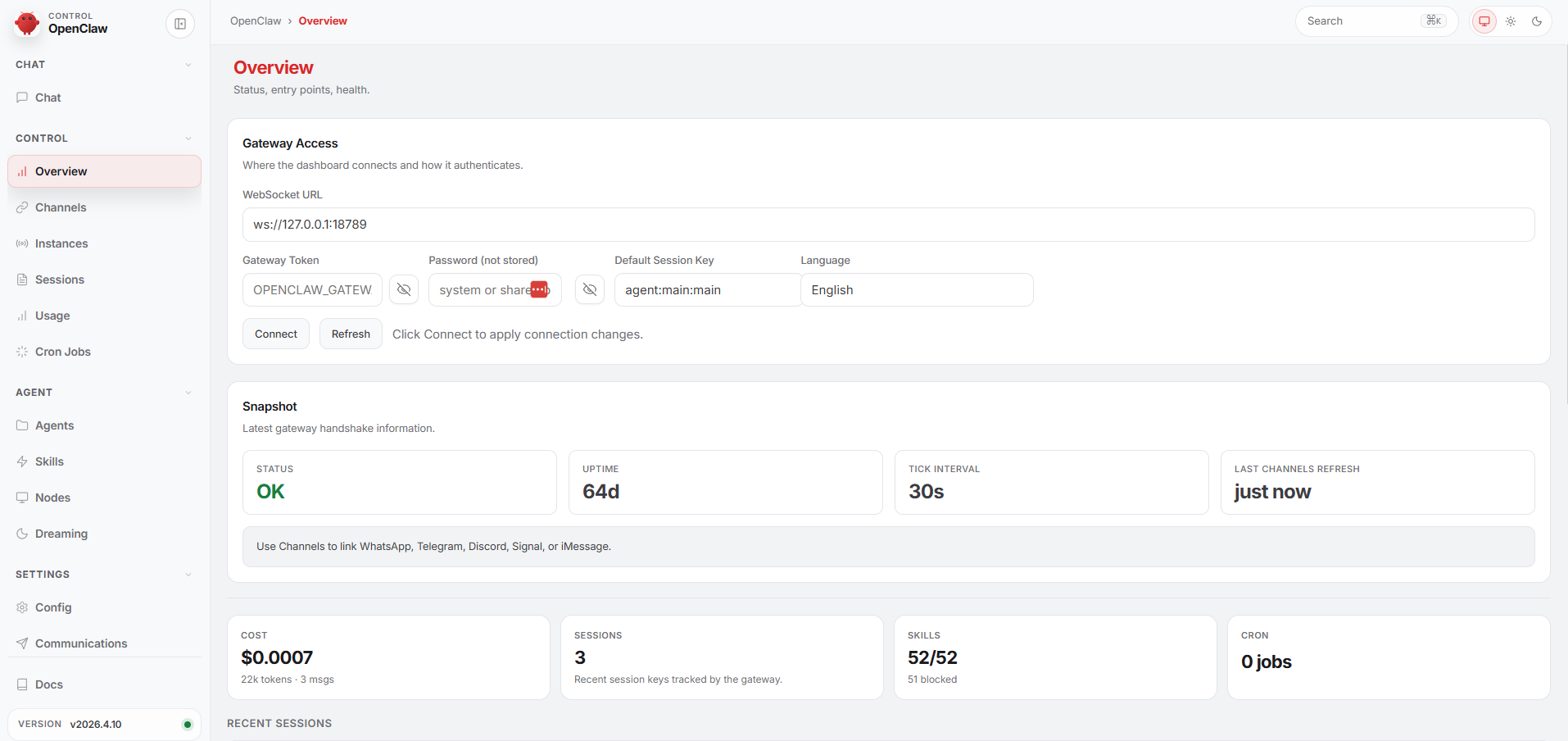
Task: Open the Usage page
Action: coord(104,316)
